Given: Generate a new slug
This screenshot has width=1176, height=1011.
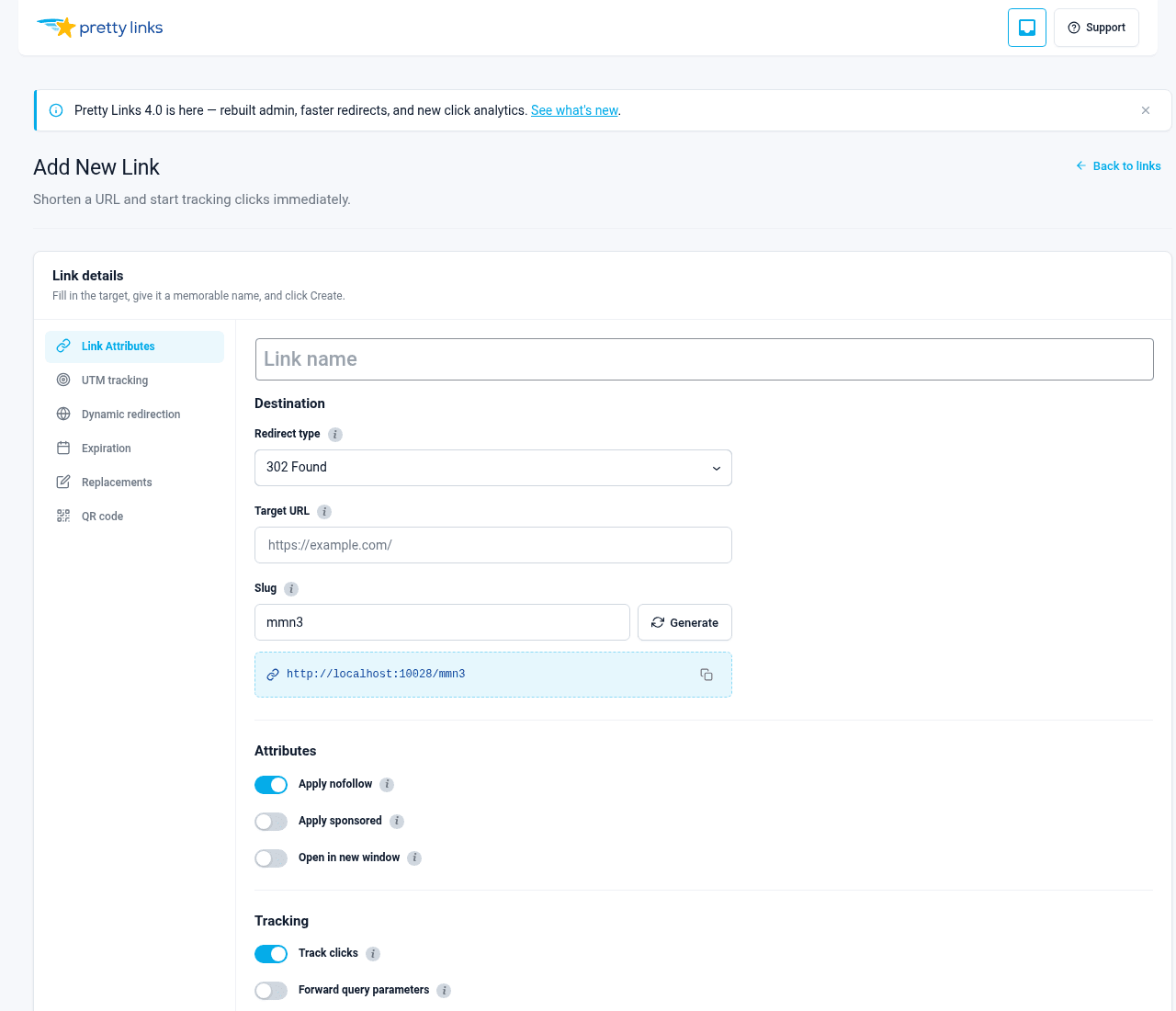Looking at the screenshot, I should coord(684,622).
